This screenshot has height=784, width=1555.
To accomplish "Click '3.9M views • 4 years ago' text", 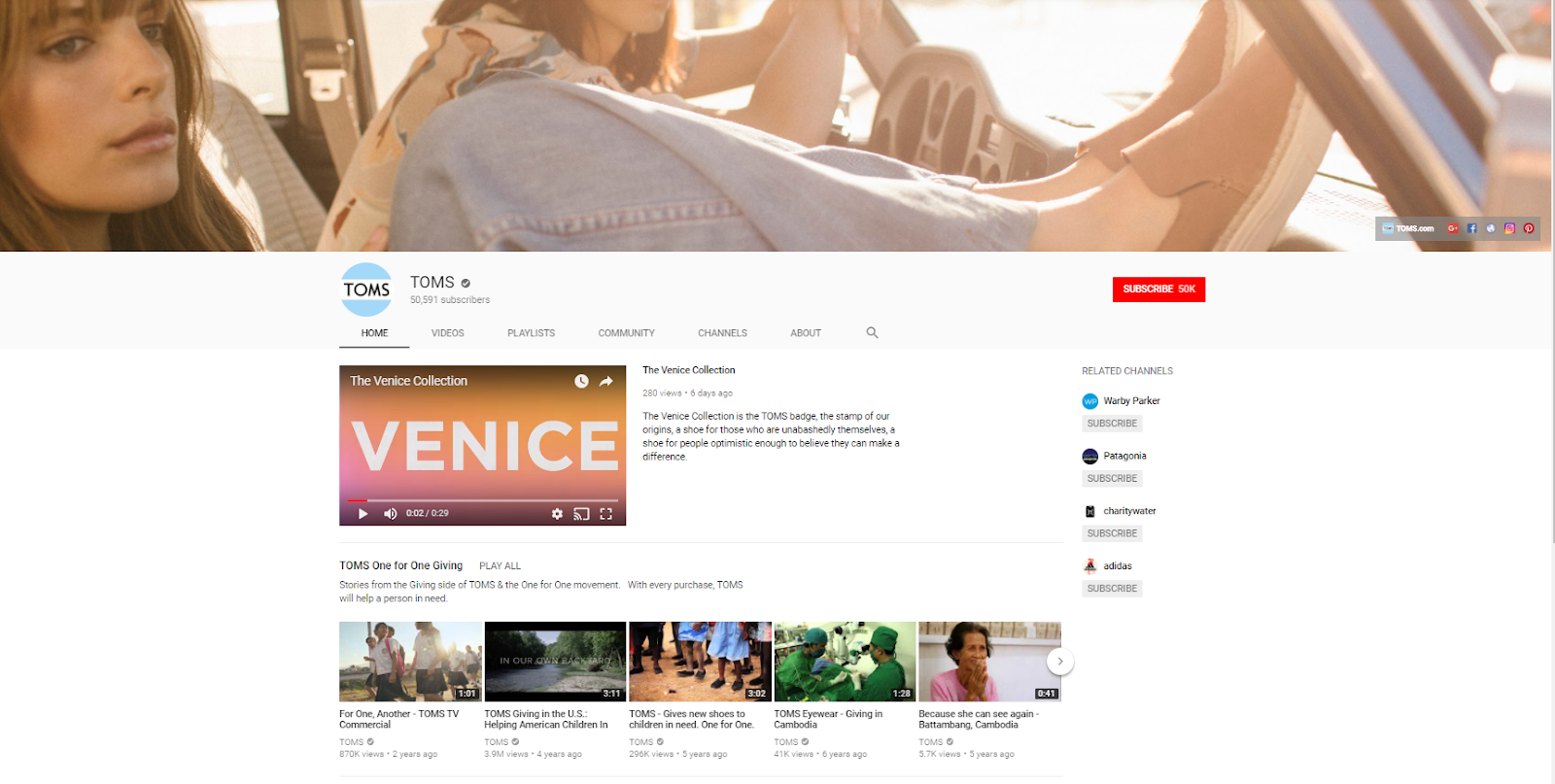I will click(533, 754).
